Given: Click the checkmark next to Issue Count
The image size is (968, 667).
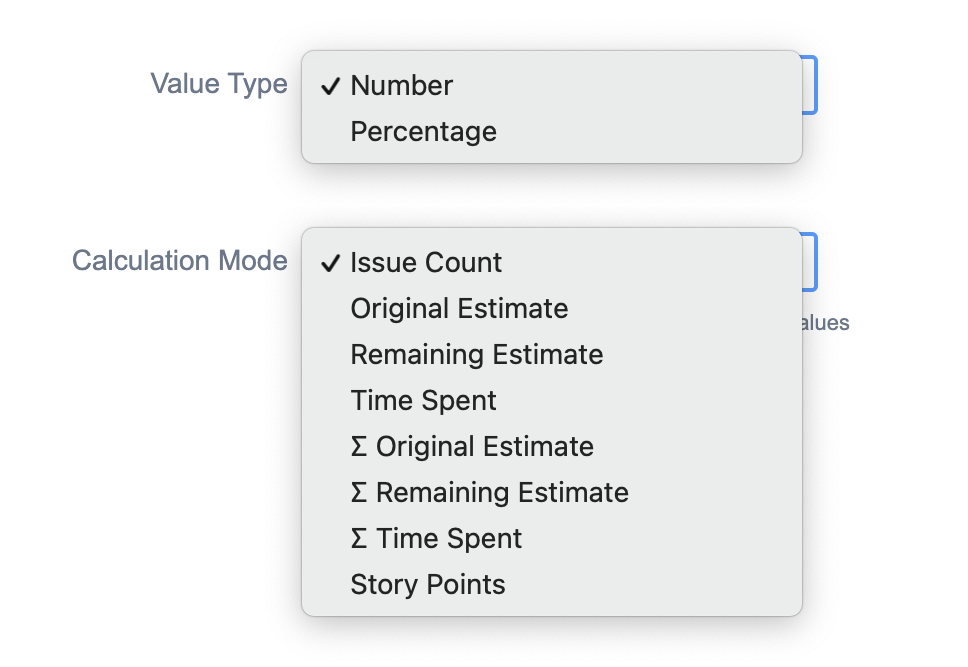Looking at the screenshot, I should [x=330, y=262].
